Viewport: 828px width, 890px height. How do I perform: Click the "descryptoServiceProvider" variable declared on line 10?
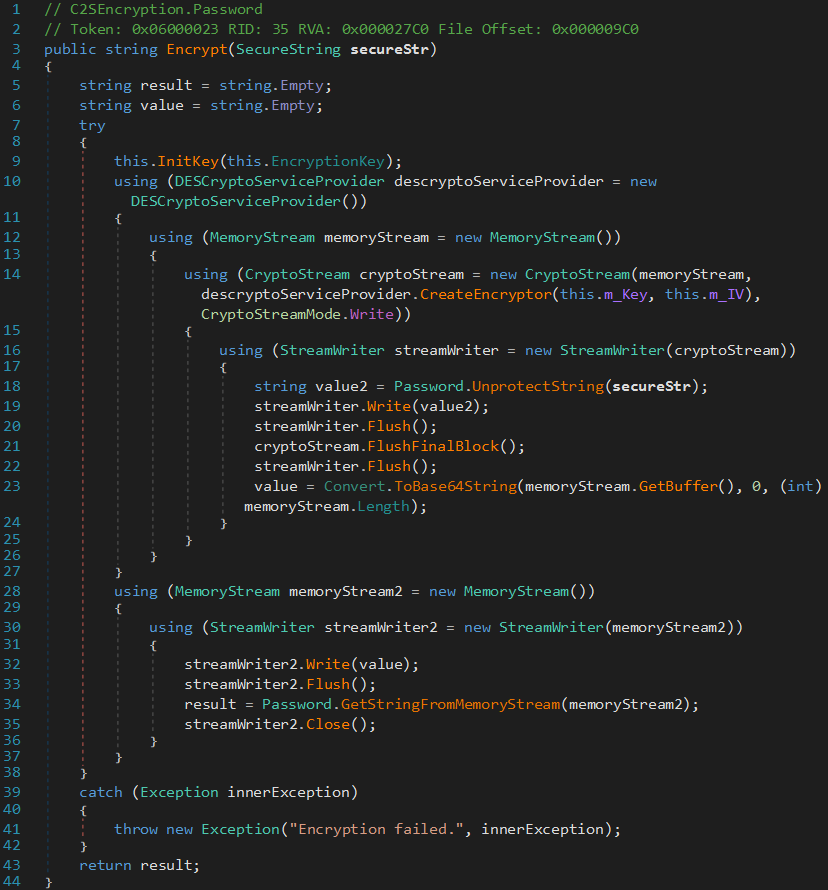coord(499,181)
